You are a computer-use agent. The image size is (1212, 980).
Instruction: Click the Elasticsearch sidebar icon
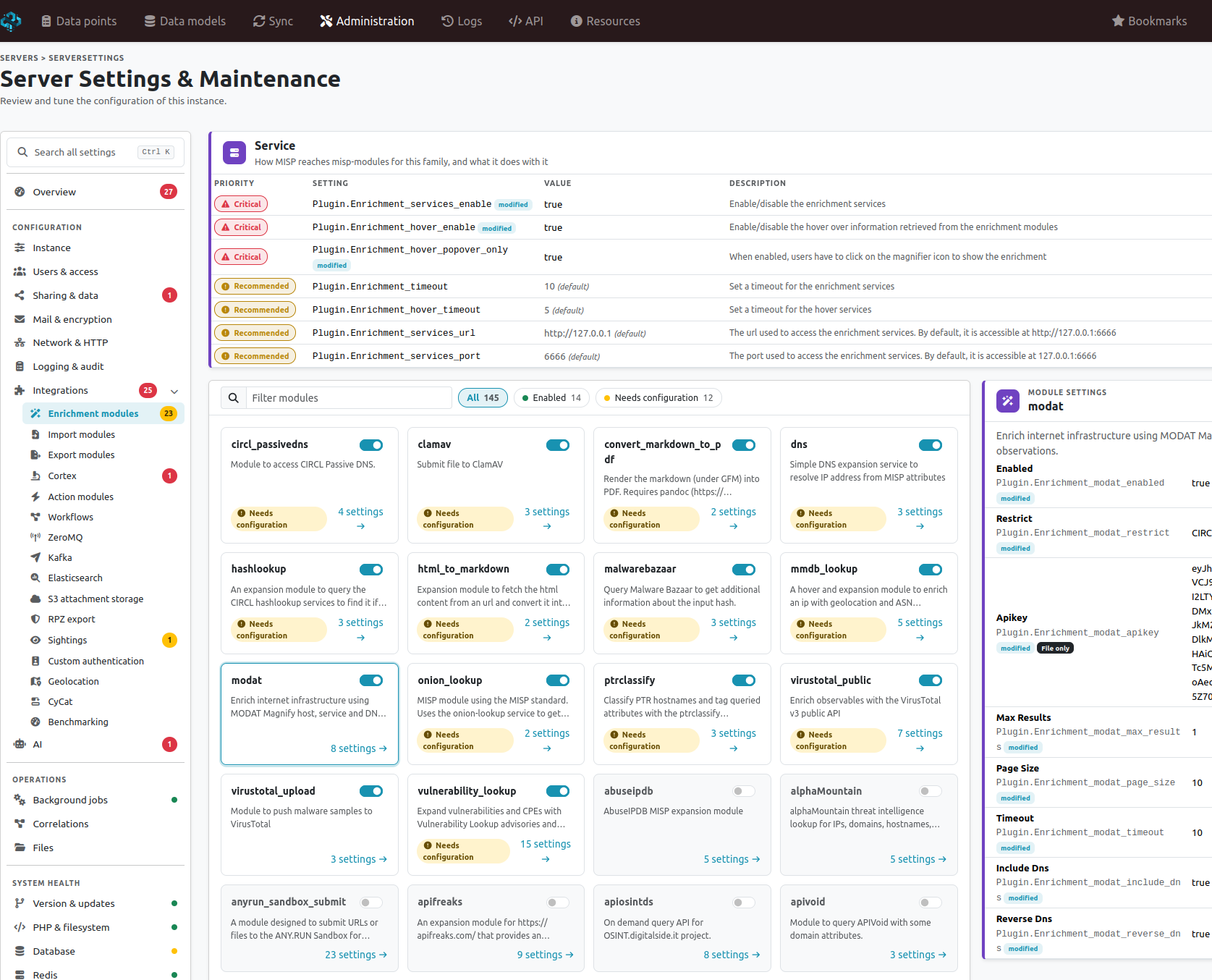(x=35, y=578)
